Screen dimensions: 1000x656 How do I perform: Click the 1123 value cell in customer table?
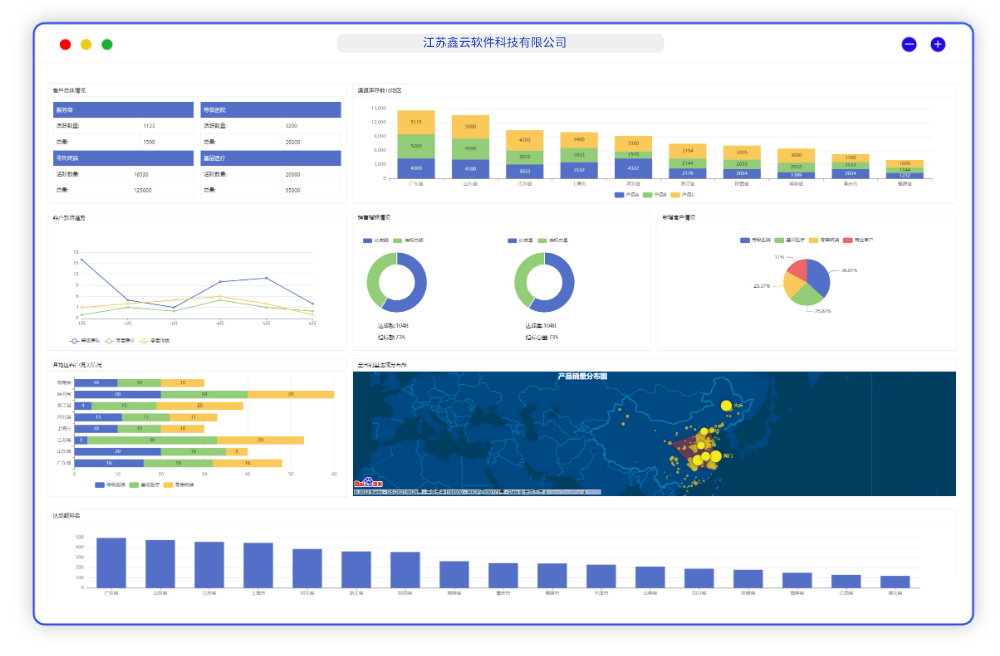[149, 126]
